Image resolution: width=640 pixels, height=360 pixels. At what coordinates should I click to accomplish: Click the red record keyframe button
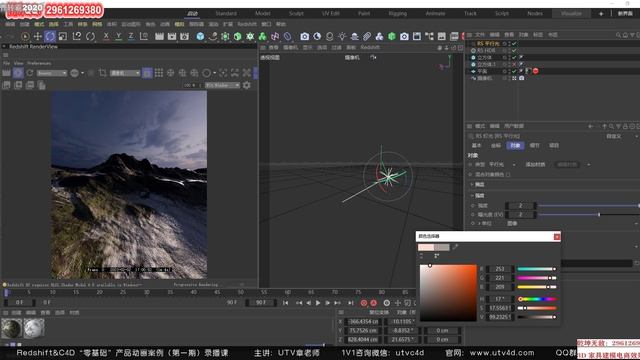364,303
